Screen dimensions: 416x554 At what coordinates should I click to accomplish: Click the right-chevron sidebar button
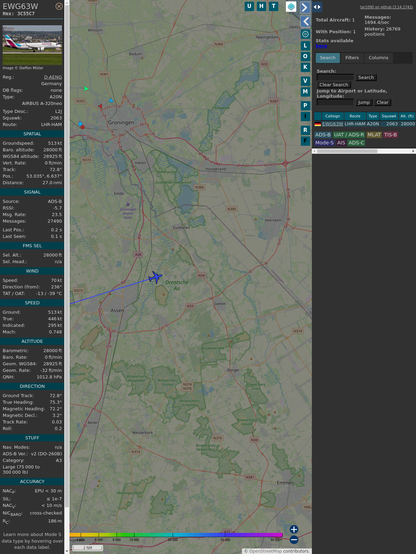(305, 7)
